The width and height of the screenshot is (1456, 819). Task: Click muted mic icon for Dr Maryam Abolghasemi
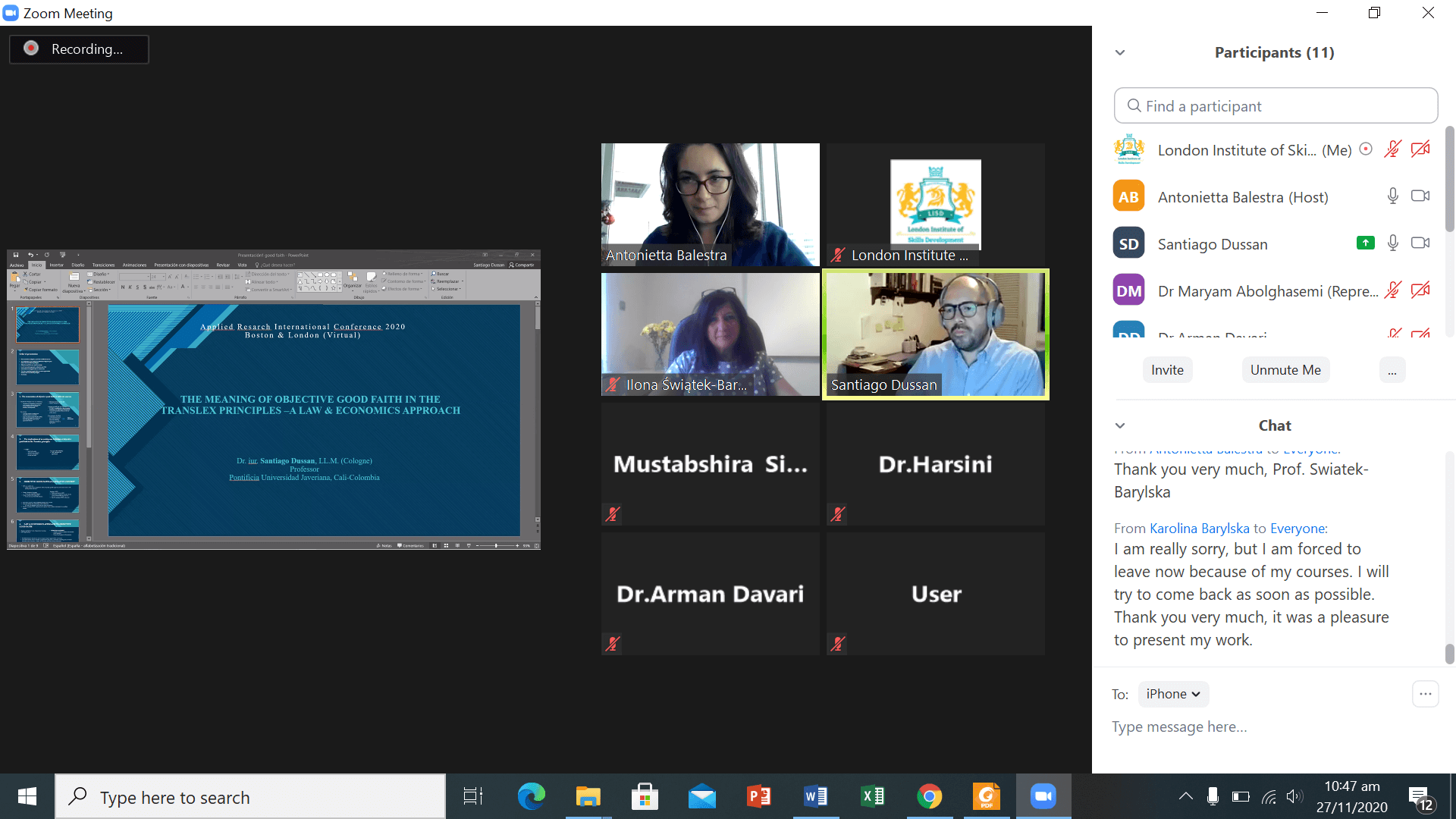pos(1392,290)
